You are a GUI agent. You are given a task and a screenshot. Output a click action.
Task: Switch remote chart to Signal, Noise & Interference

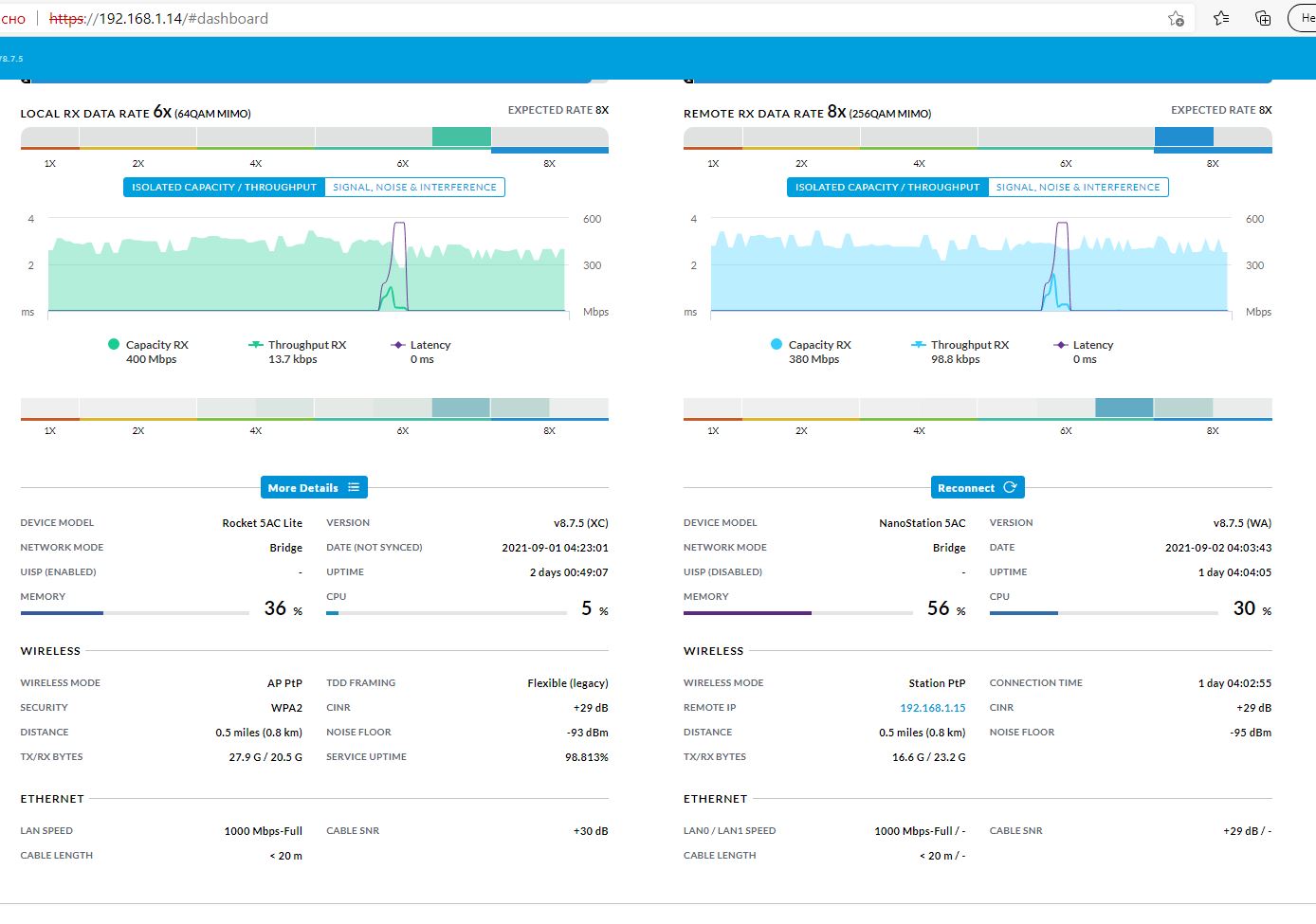point(1078,188)
